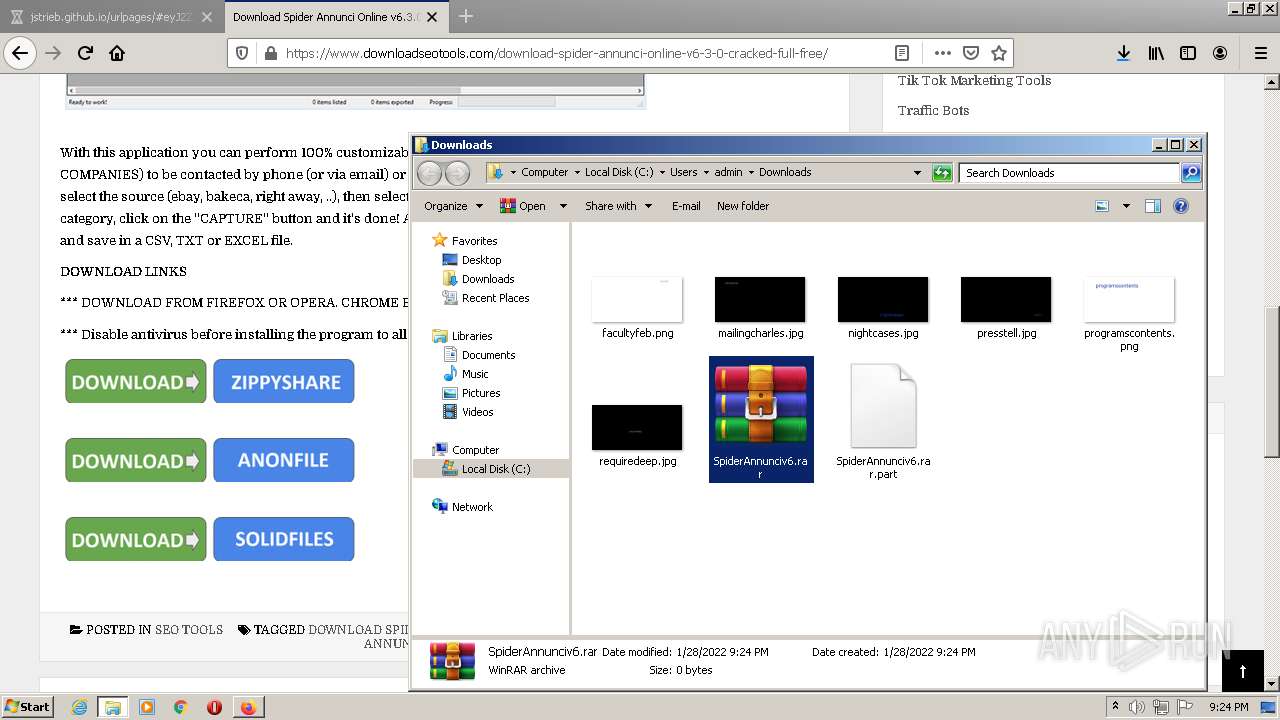The width and height of the screenshot is (1280, 720).
Task: Switch to the jstrieb.github.io tab
Action: (x=110, y=16)
